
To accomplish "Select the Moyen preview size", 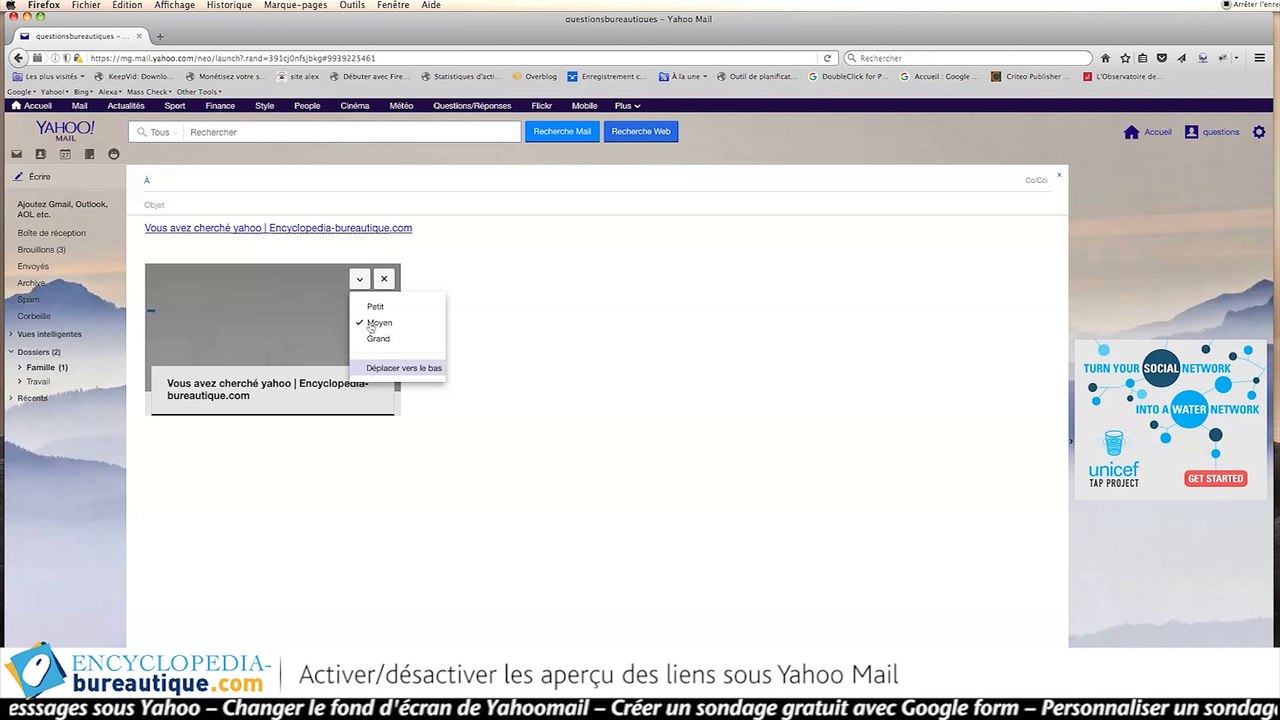I will pos(379,323).
